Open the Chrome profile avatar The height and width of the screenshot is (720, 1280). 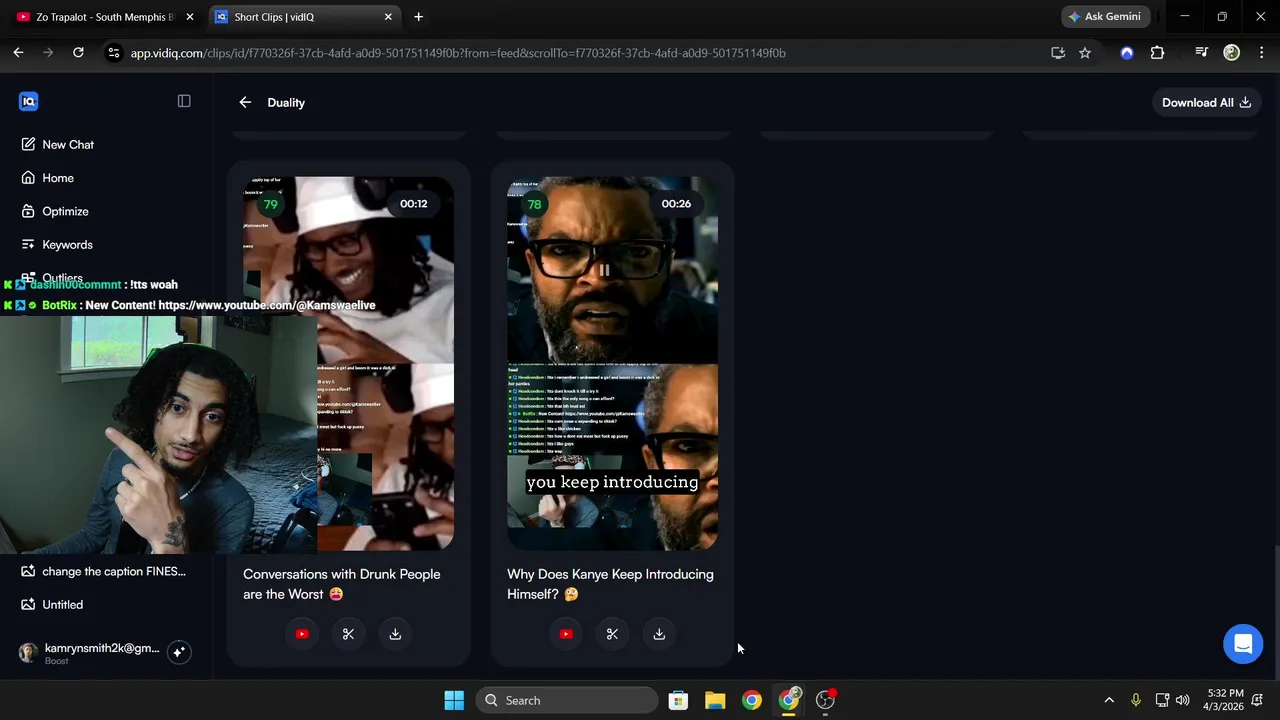coord(1231,53)
